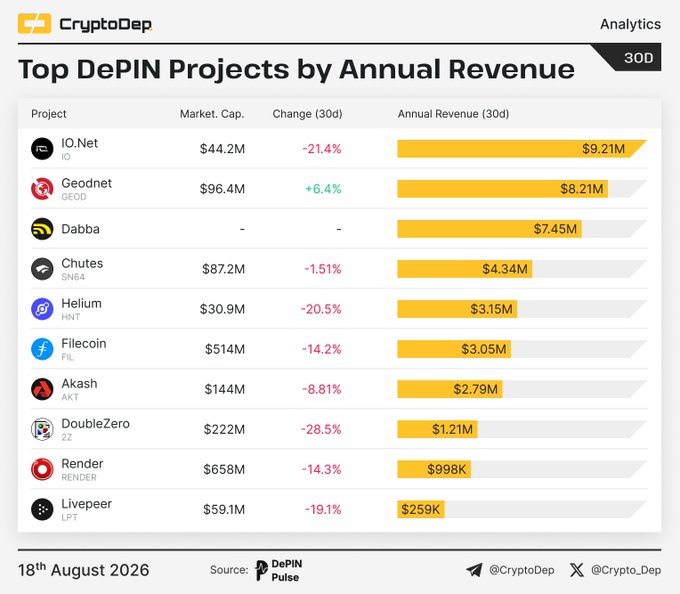This screenshot has width=680, height=594.
Task: Click the Annual Revenue (30d) column header
Action: [453, 114]
